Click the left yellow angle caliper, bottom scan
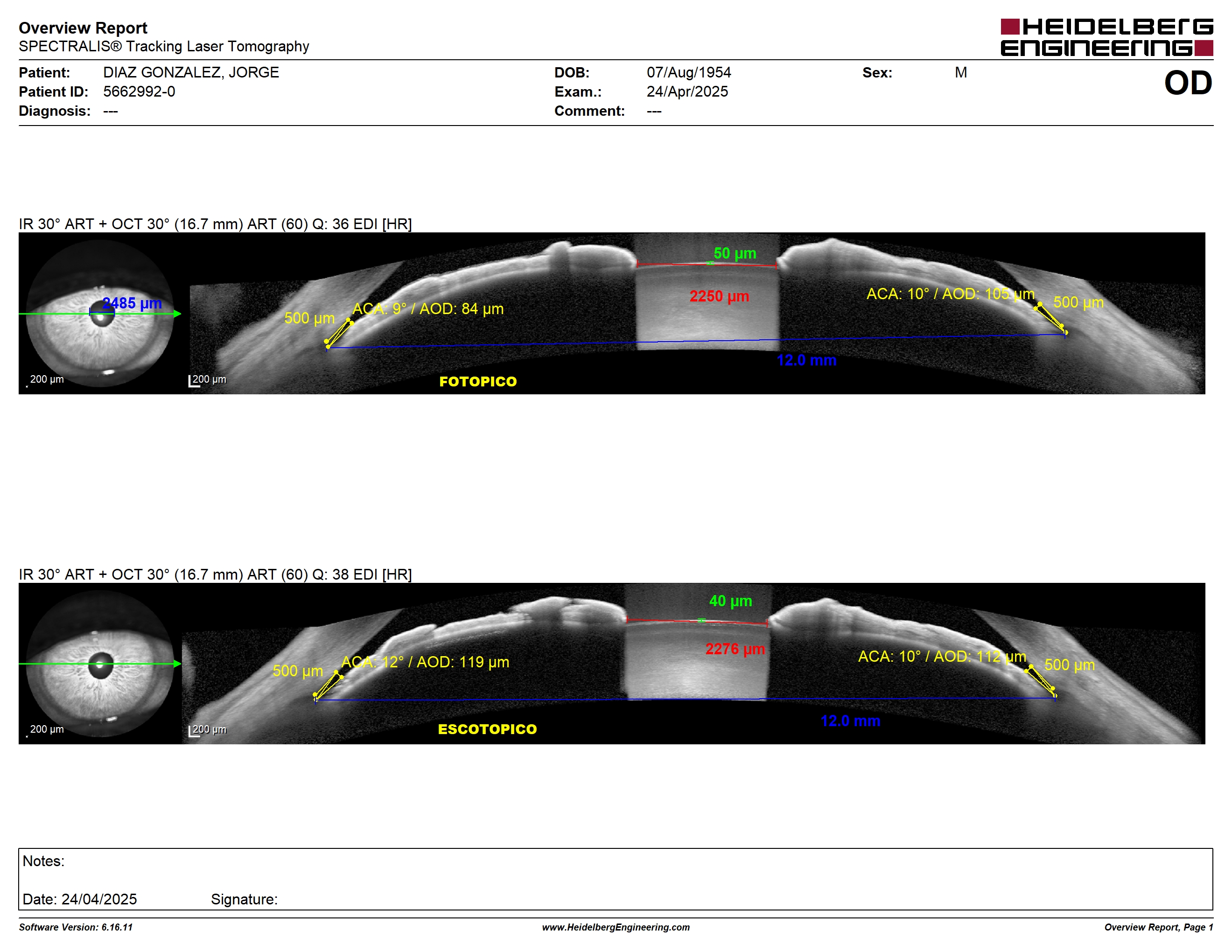This screenshot has width=1232, height=952. [x=329, y=686]
